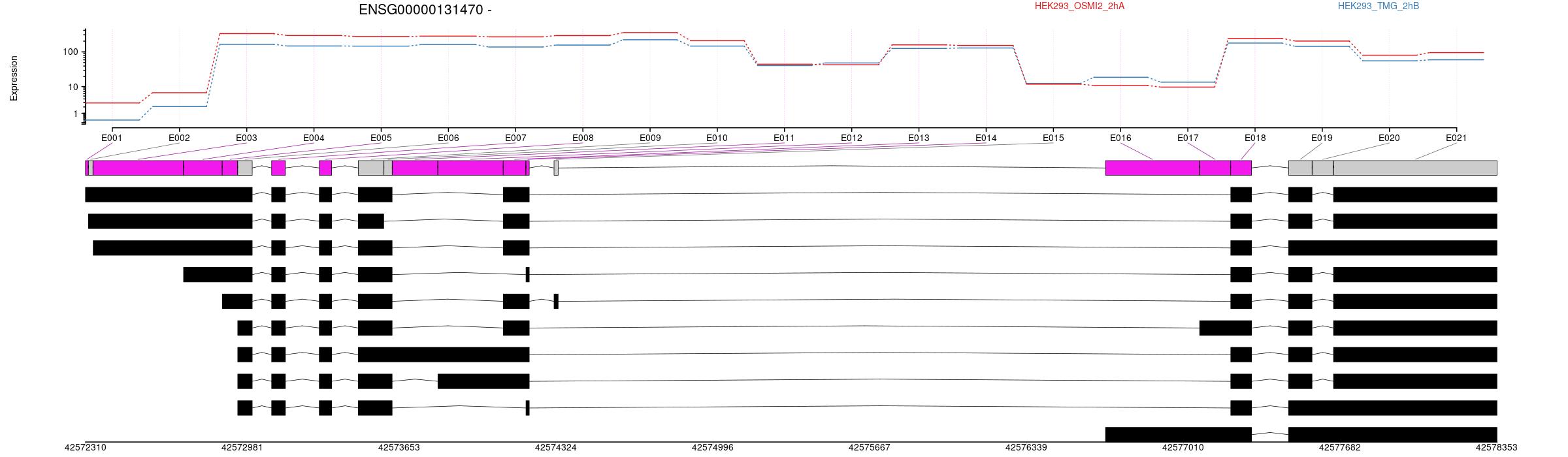Screen dimensions: 1568x457
Task: Click exon label E007
Action: pos(515,138)
